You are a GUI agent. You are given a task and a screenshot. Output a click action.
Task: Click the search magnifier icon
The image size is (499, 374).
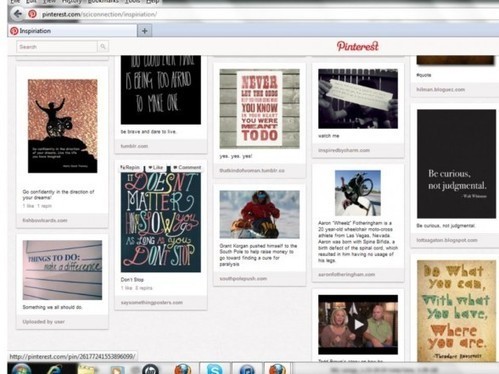pyautogui.click(x=103, y=47)
